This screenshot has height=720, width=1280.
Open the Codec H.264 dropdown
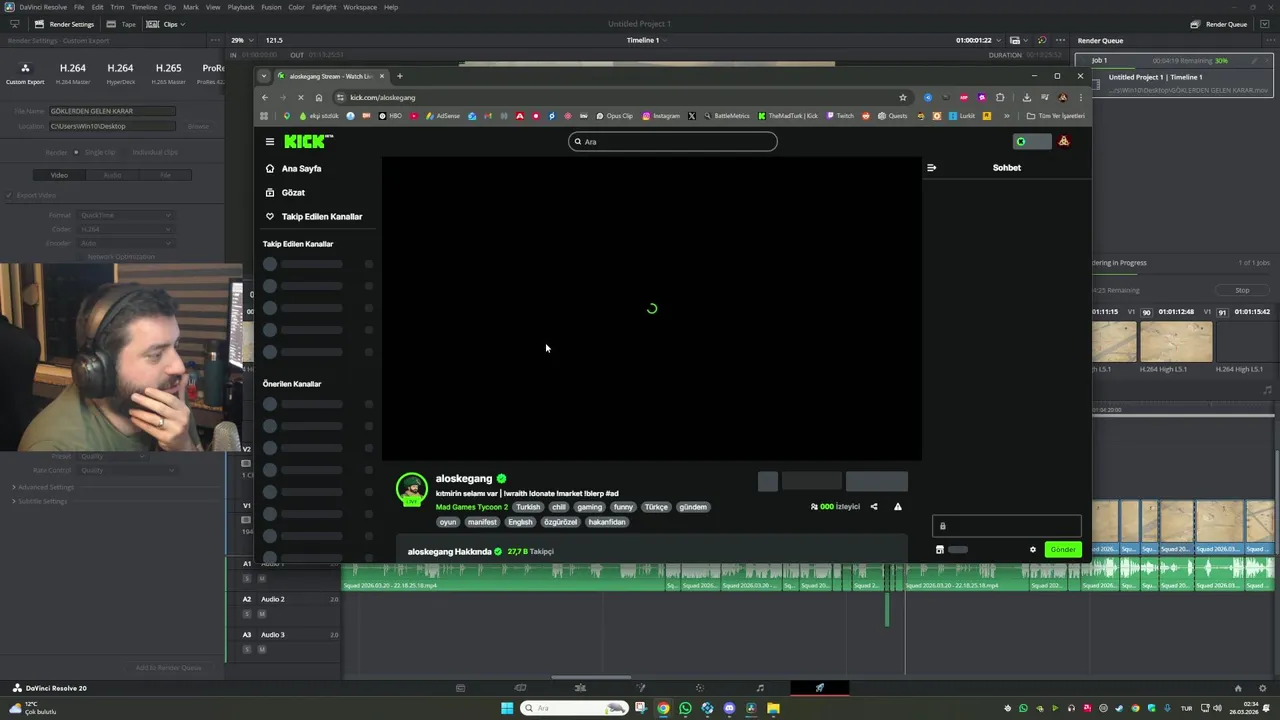[125, 229]
